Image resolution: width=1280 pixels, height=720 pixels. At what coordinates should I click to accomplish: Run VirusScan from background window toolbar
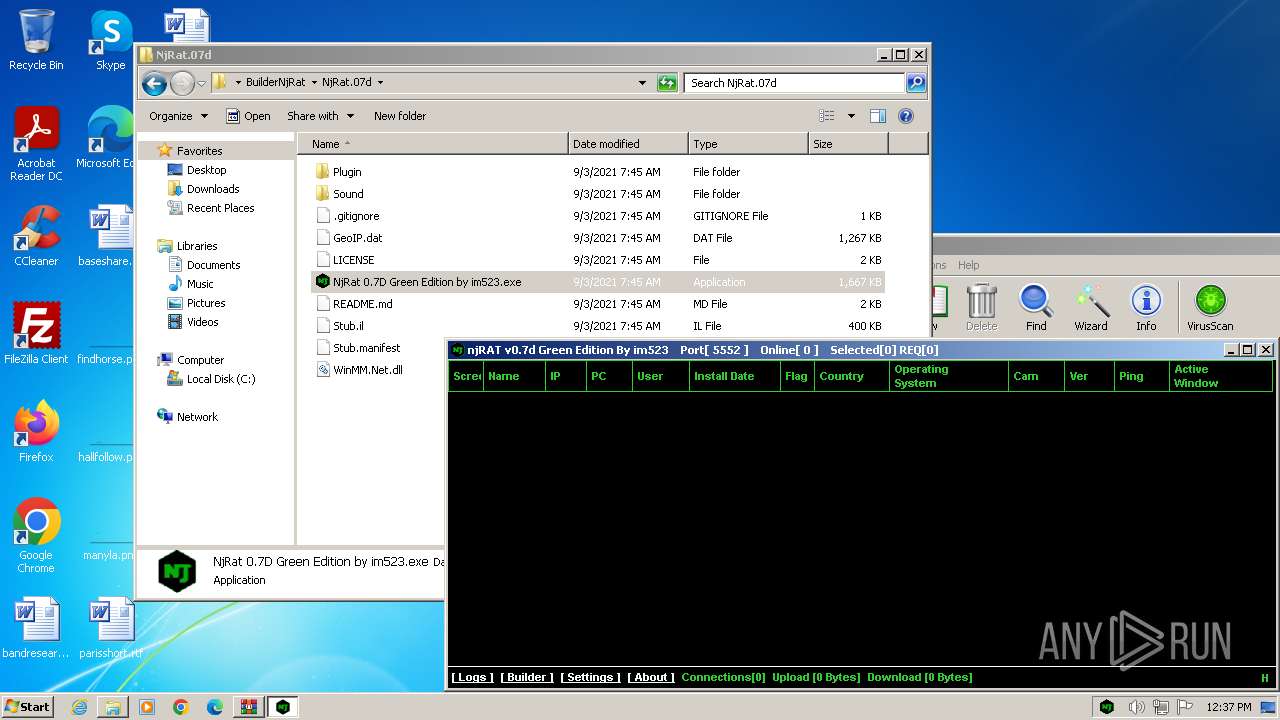point(1210,308)
